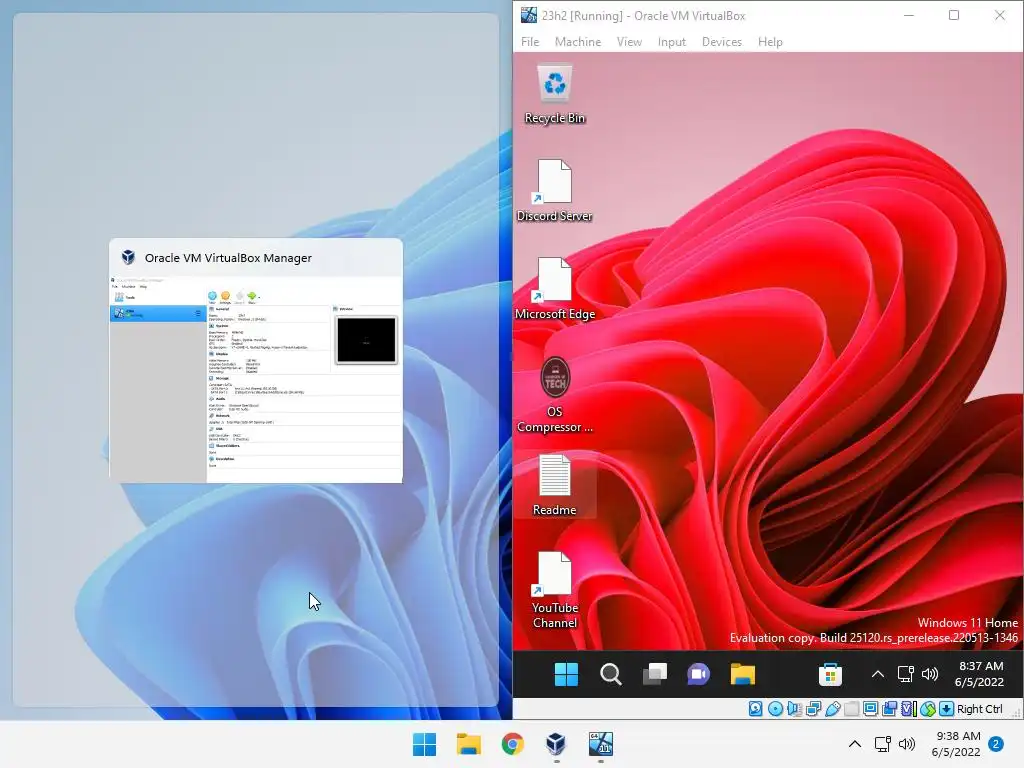Image resolution: width=1024 pixels, height=768 pixels.
Task: Click the Right Ctrl host key label
Action: pos(980,709)
